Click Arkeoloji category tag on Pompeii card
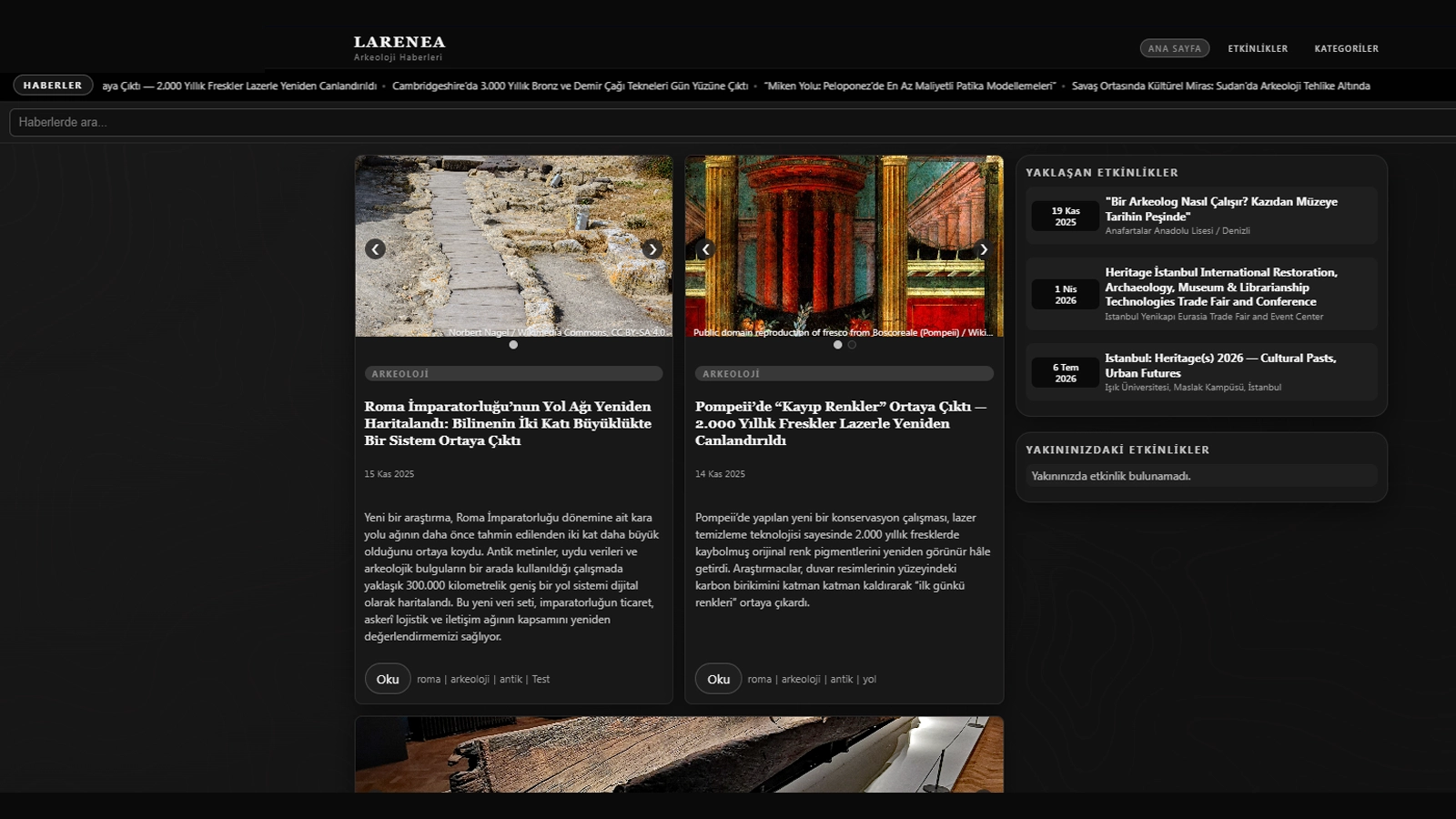This screenshot has width=1456, height=819. 731,374
